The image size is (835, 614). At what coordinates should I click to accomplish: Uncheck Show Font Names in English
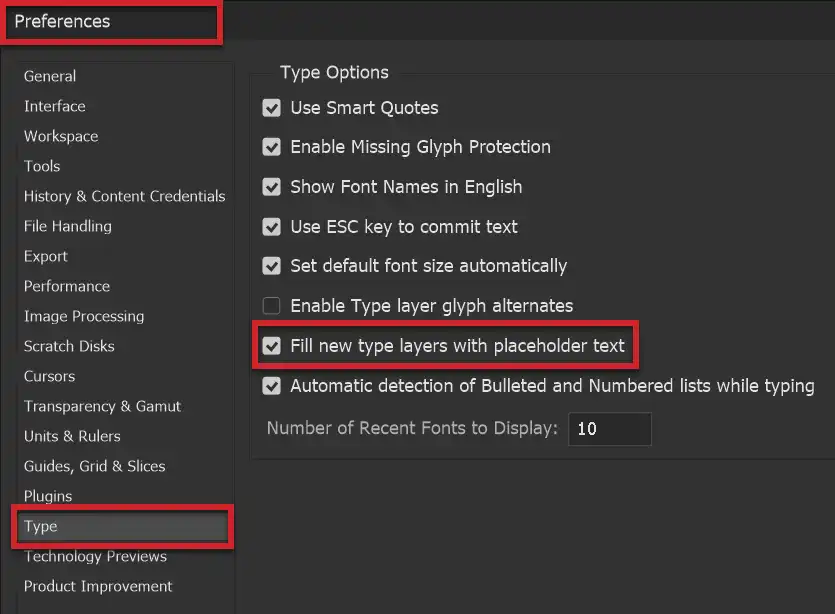point(271,187)
